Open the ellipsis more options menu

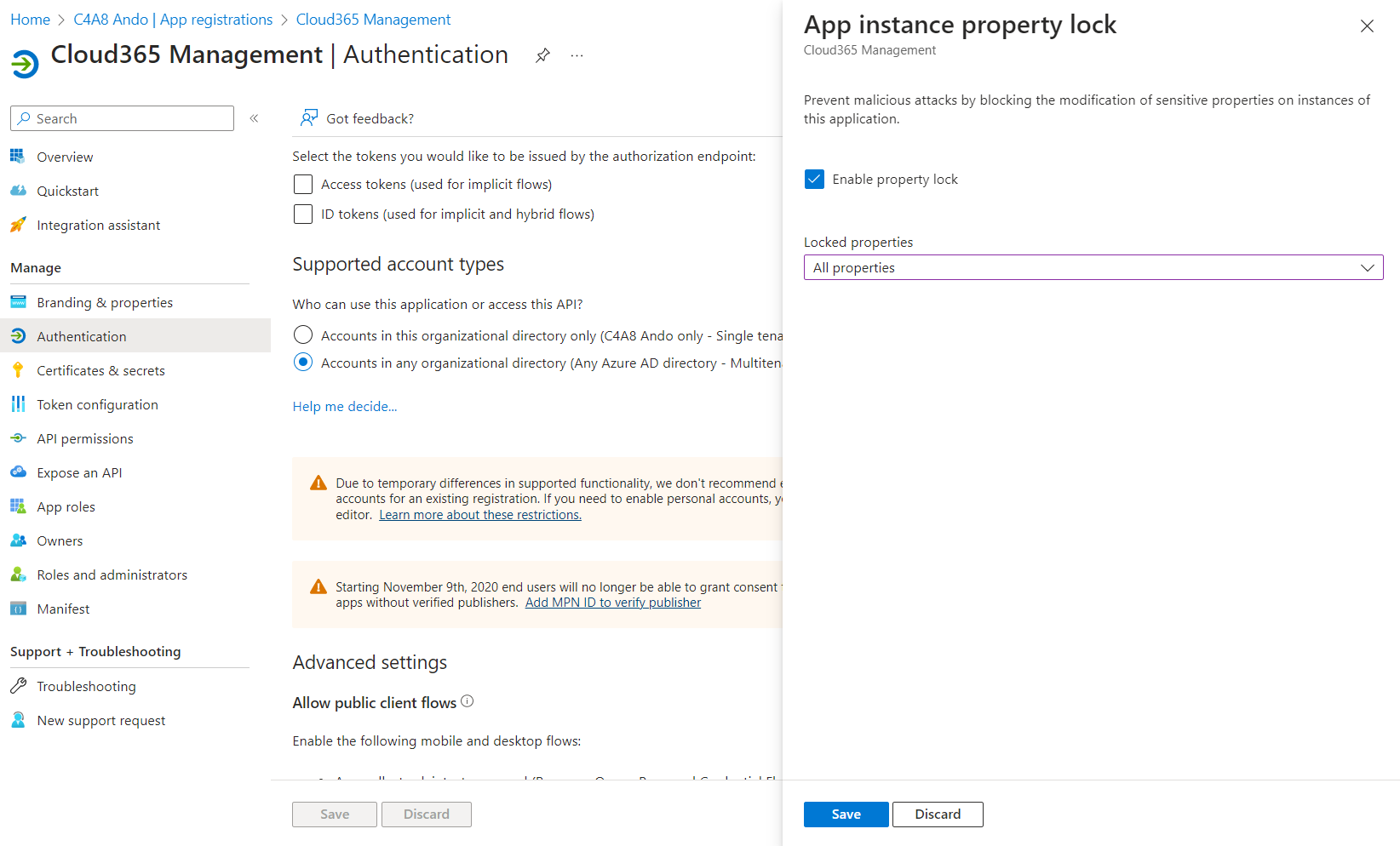[x=577, y=55]
